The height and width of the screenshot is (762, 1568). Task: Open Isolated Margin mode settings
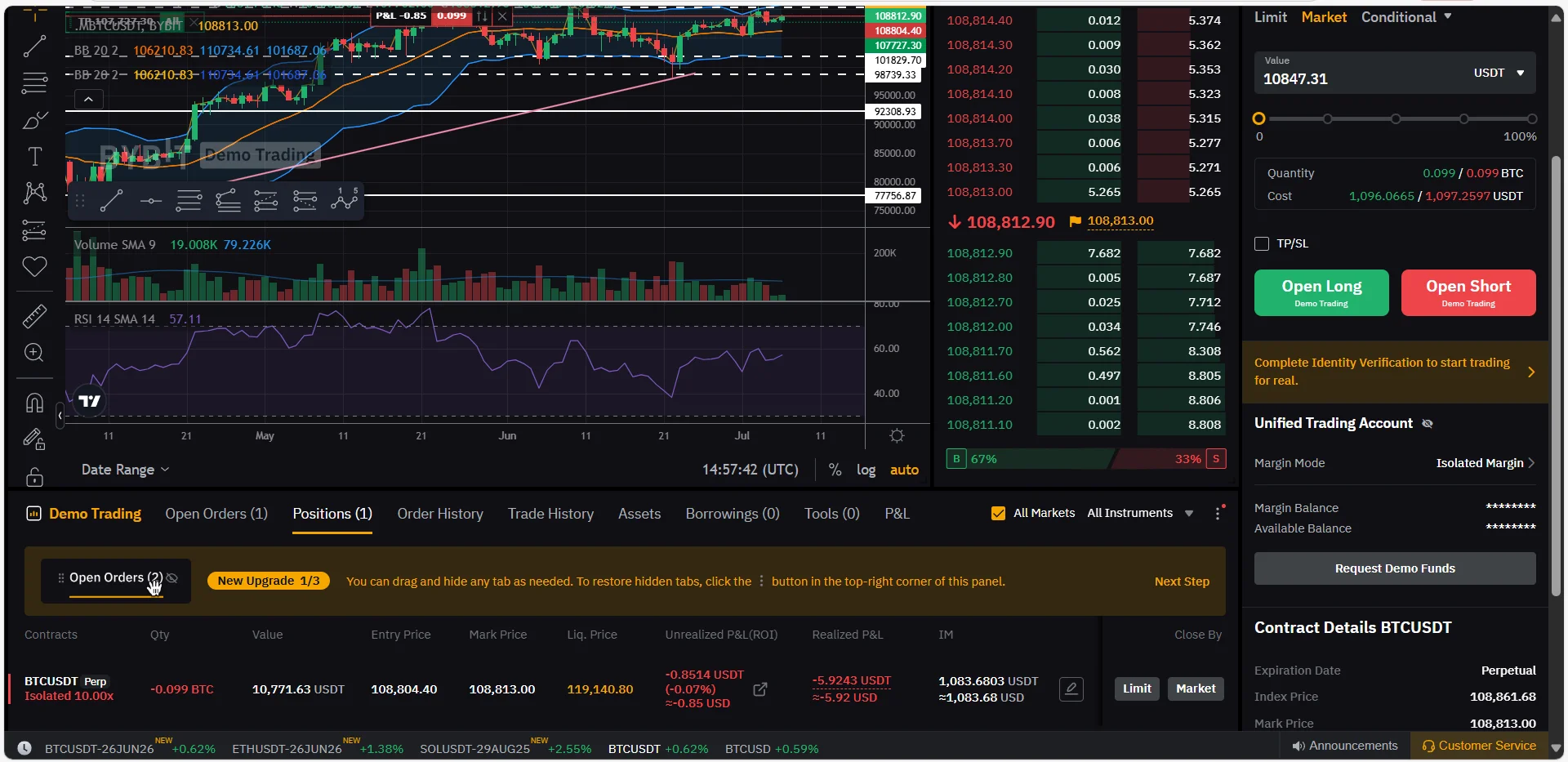[1486, 463]
